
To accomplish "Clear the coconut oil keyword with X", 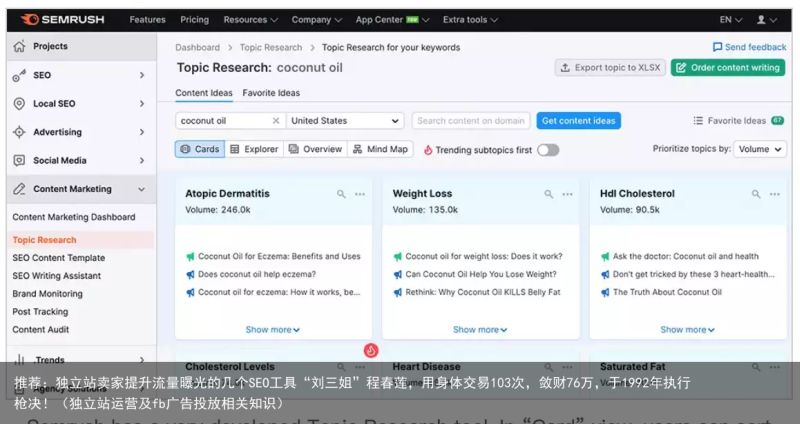I will (276, 121).
